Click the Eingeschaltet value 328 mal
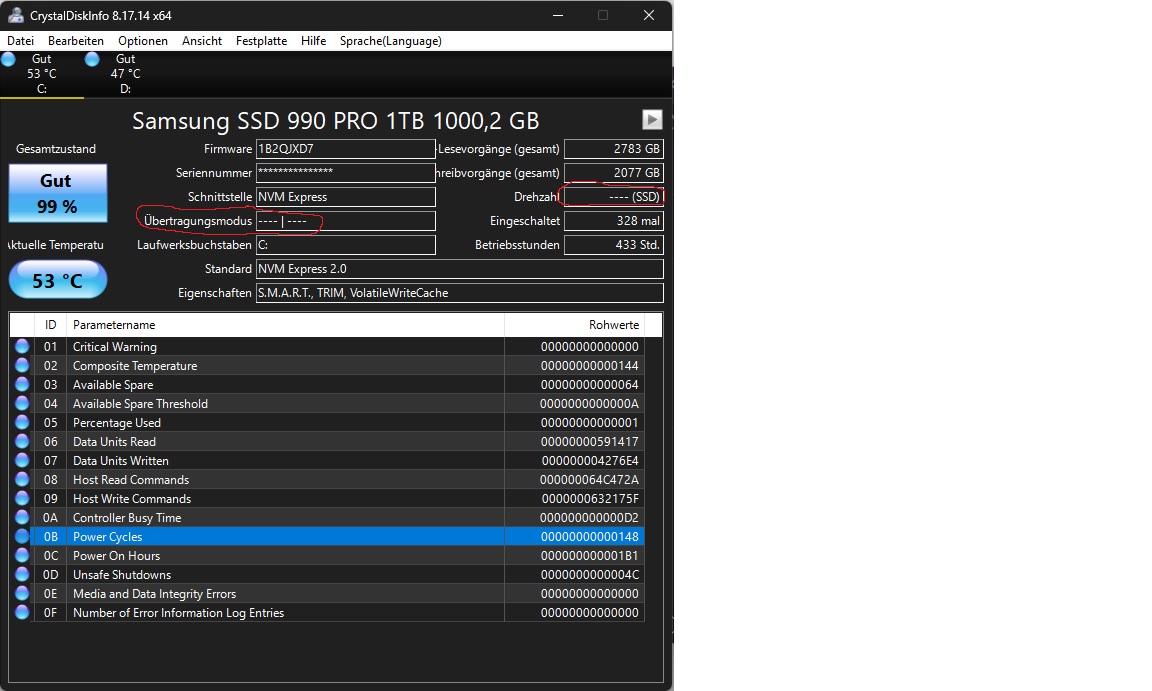Image resolution: width=1152 pixels, height=691 pixels. click(x=613, y=221)
